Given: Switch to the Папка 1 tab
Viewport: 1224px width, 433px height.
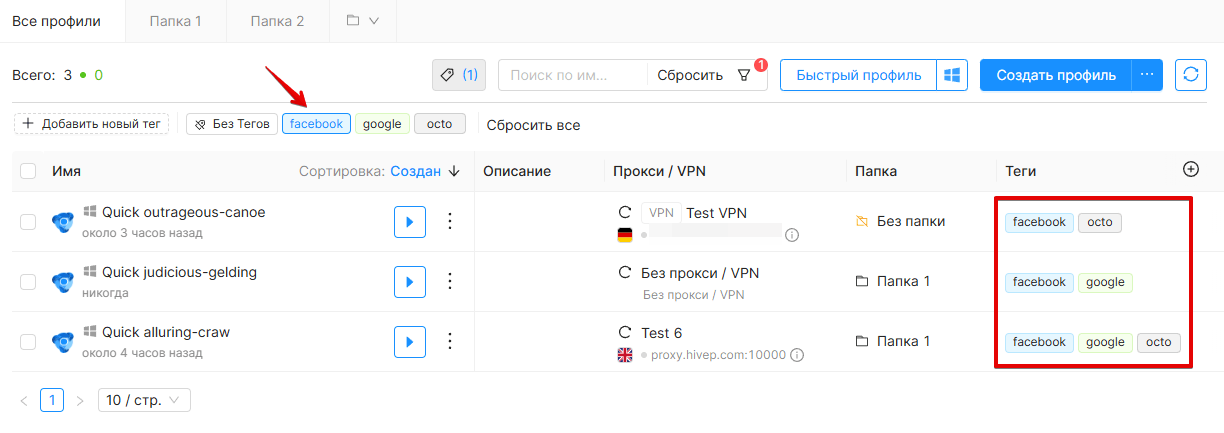Looking at the screenshot, I should [x=175, y=20].
